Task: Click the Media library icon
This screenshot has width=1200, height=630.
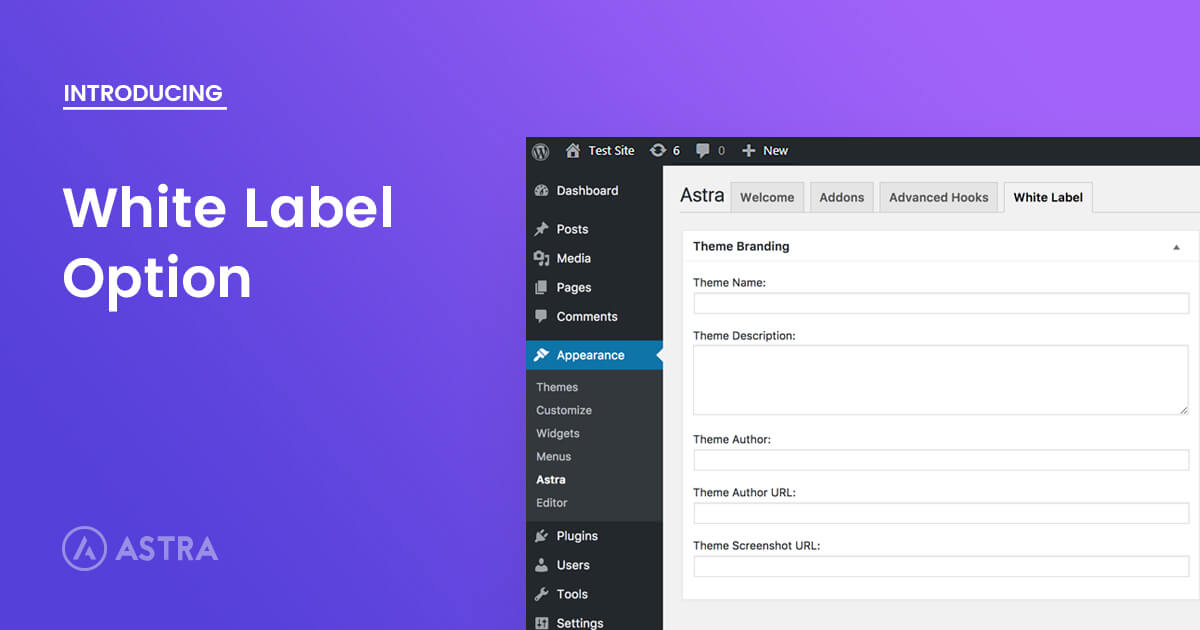Action: tap(542, 259)
